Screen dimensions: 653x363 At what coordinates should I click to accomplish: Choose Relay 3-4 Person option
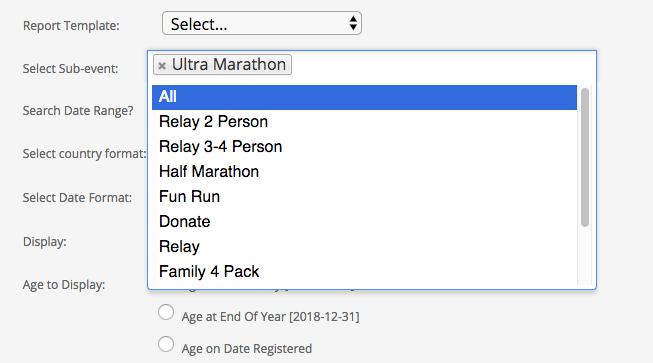point(364,147)
